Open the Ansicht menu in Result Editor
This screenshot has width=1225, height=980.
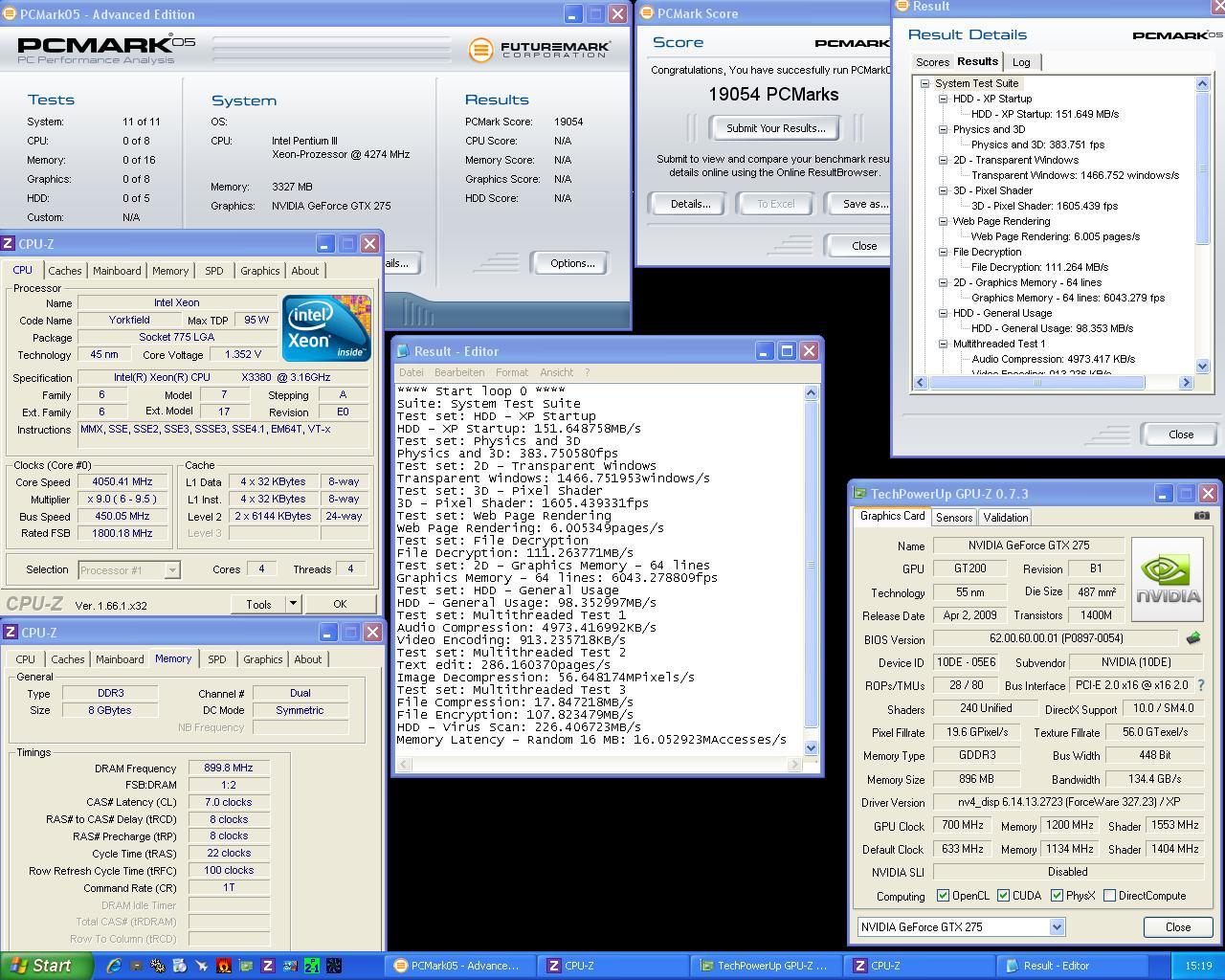[556, 372]
